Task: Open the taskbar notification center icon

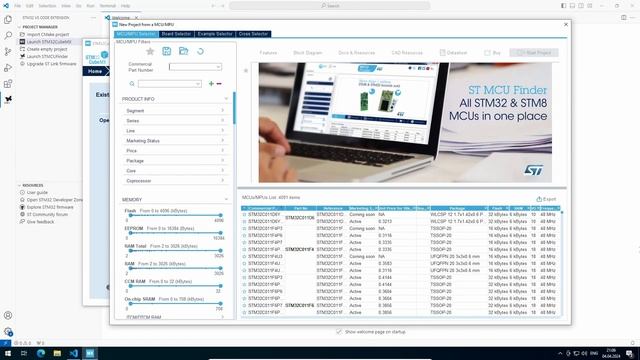Action: pyautogui.click(x=630, y=353)
